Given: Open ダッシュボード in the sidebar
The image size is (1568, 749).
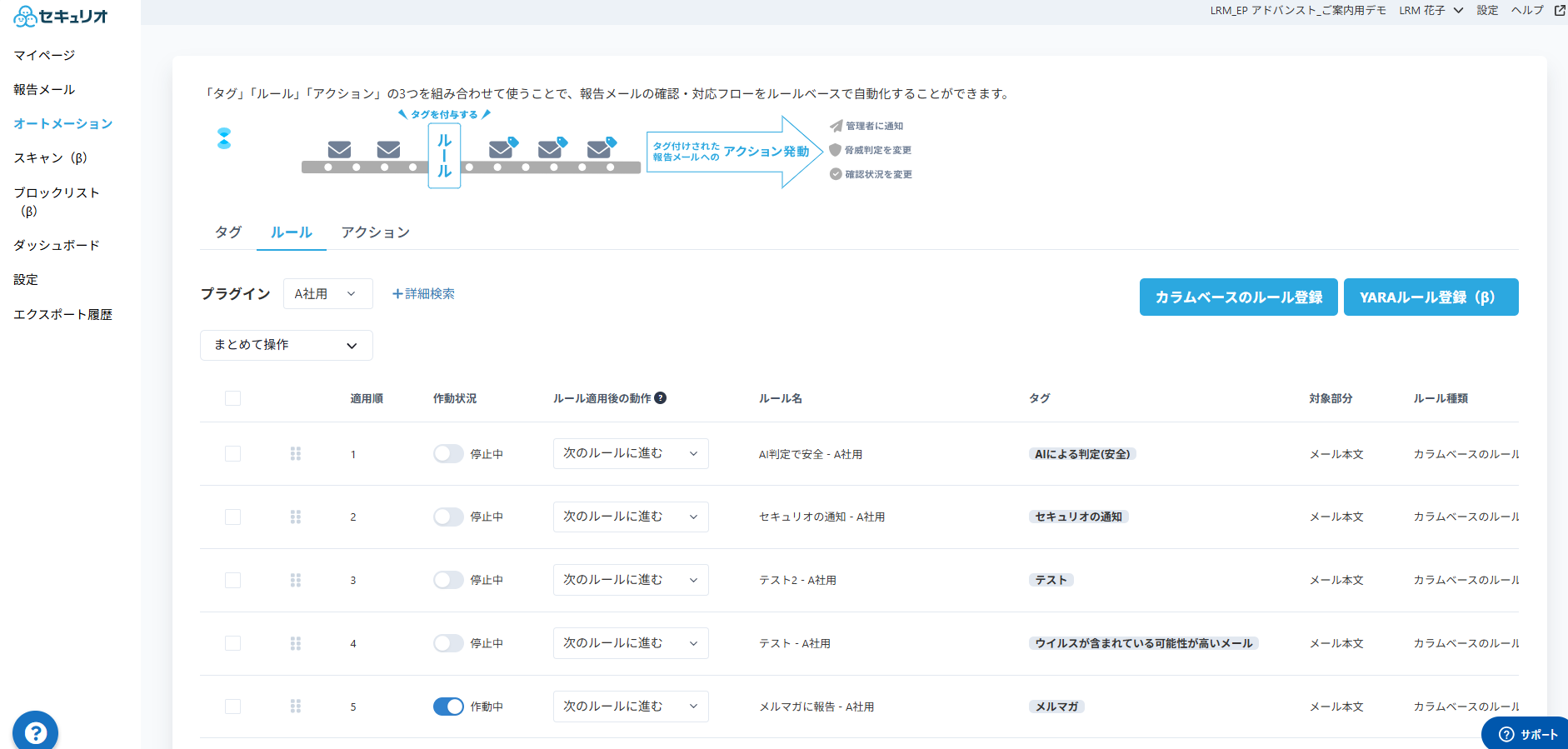Looking at the screenshot, I should (x=57, y=246).
